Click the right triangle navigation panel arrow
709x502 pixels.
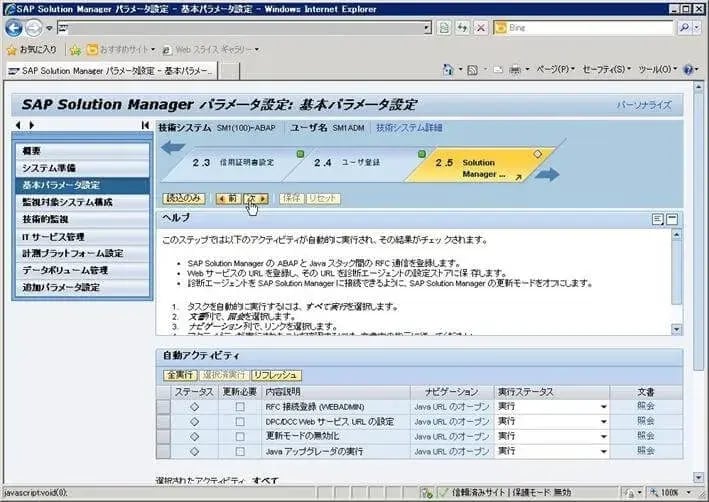tap(32, 125)
